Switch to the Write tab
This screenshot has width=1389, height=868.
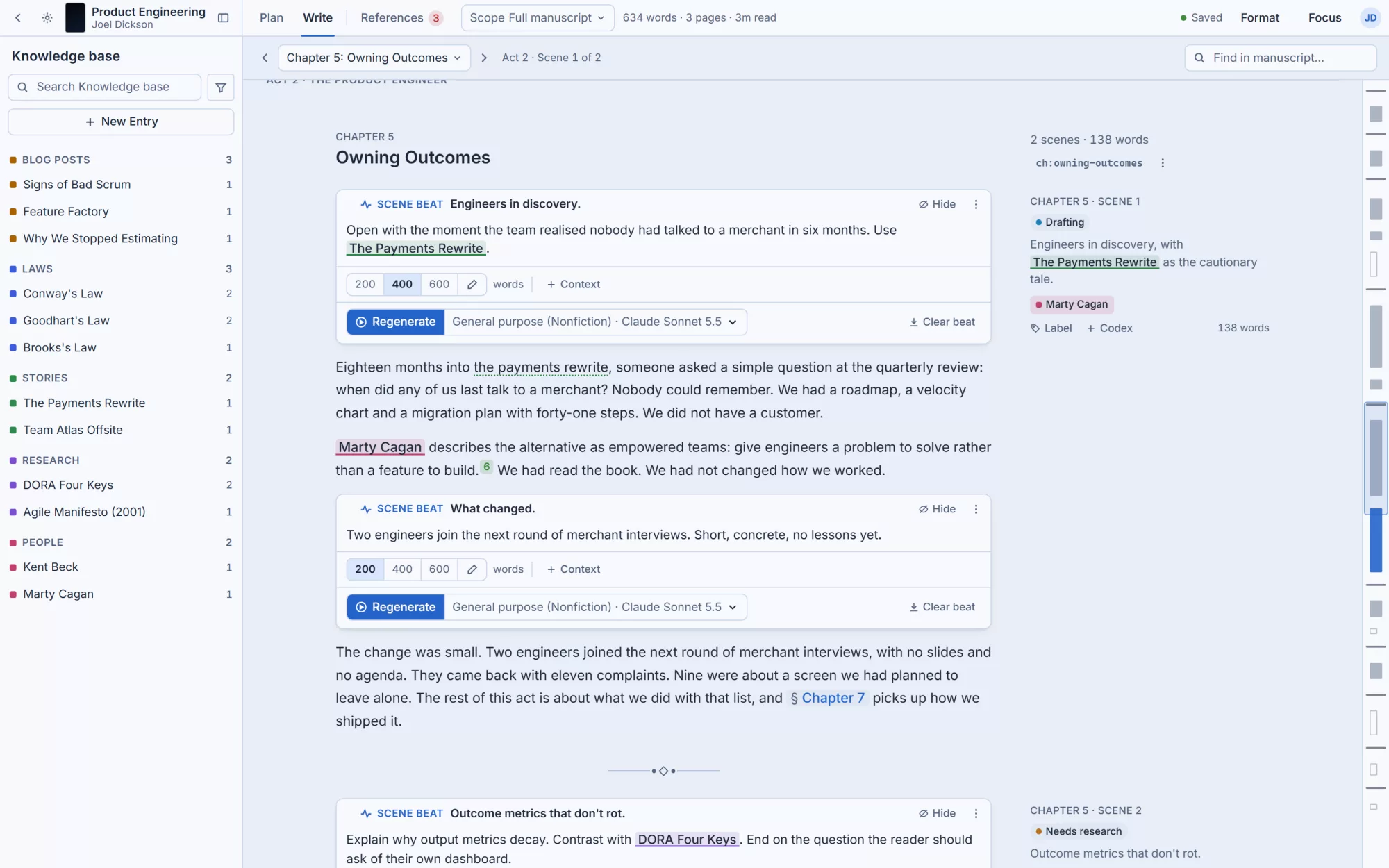coord(317,18)
